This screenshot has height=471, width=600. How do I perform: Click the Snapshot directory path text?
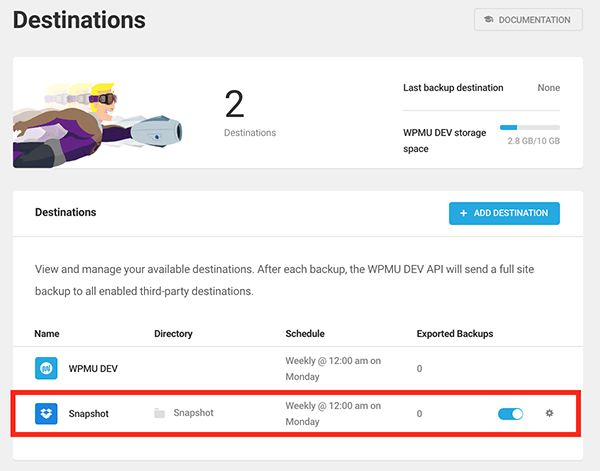pos(193,413)
